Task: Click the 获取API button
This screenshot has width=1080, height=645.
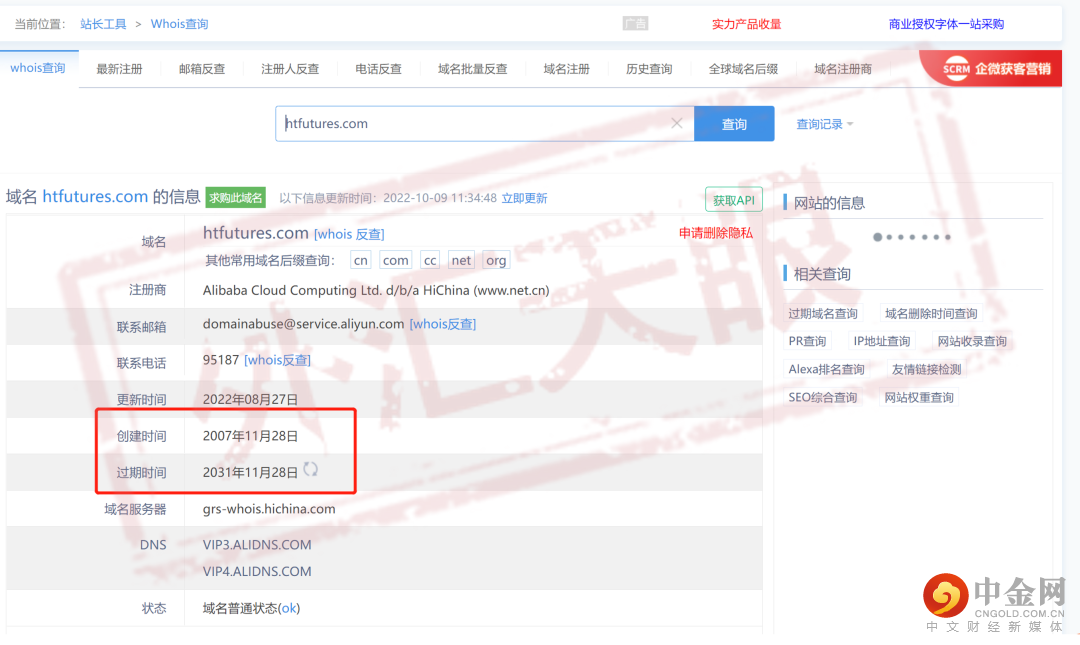Action: 734,200
